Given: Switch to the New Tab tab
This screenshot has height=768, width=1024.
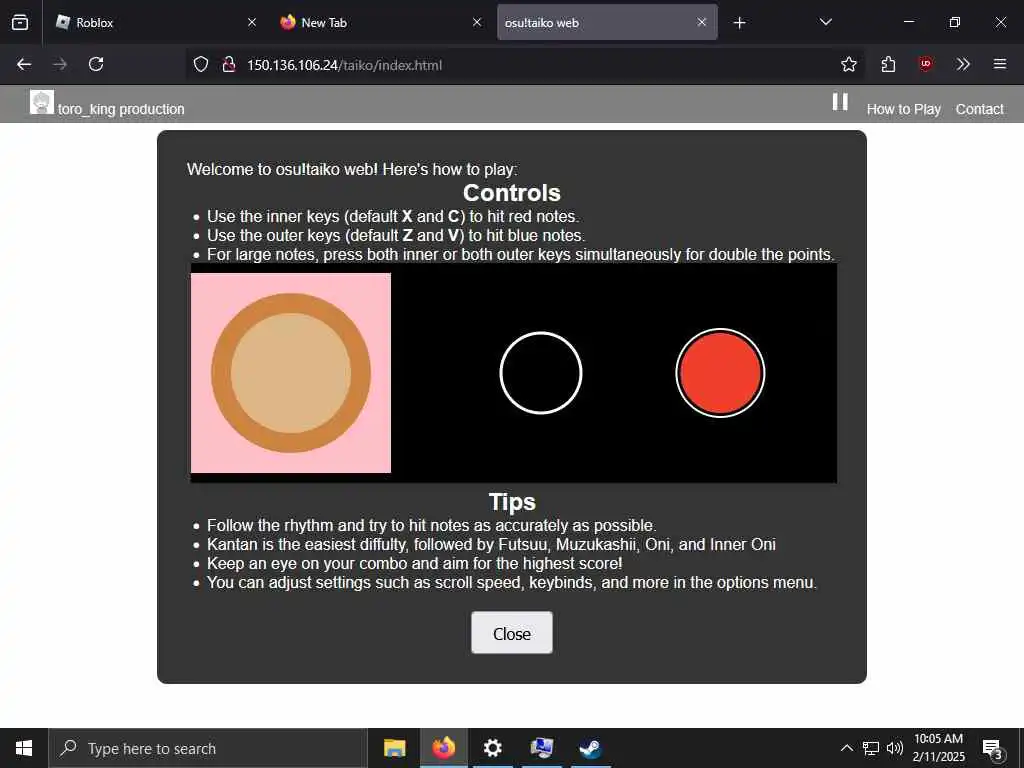Looking at the screenshot, I should 380,22.
